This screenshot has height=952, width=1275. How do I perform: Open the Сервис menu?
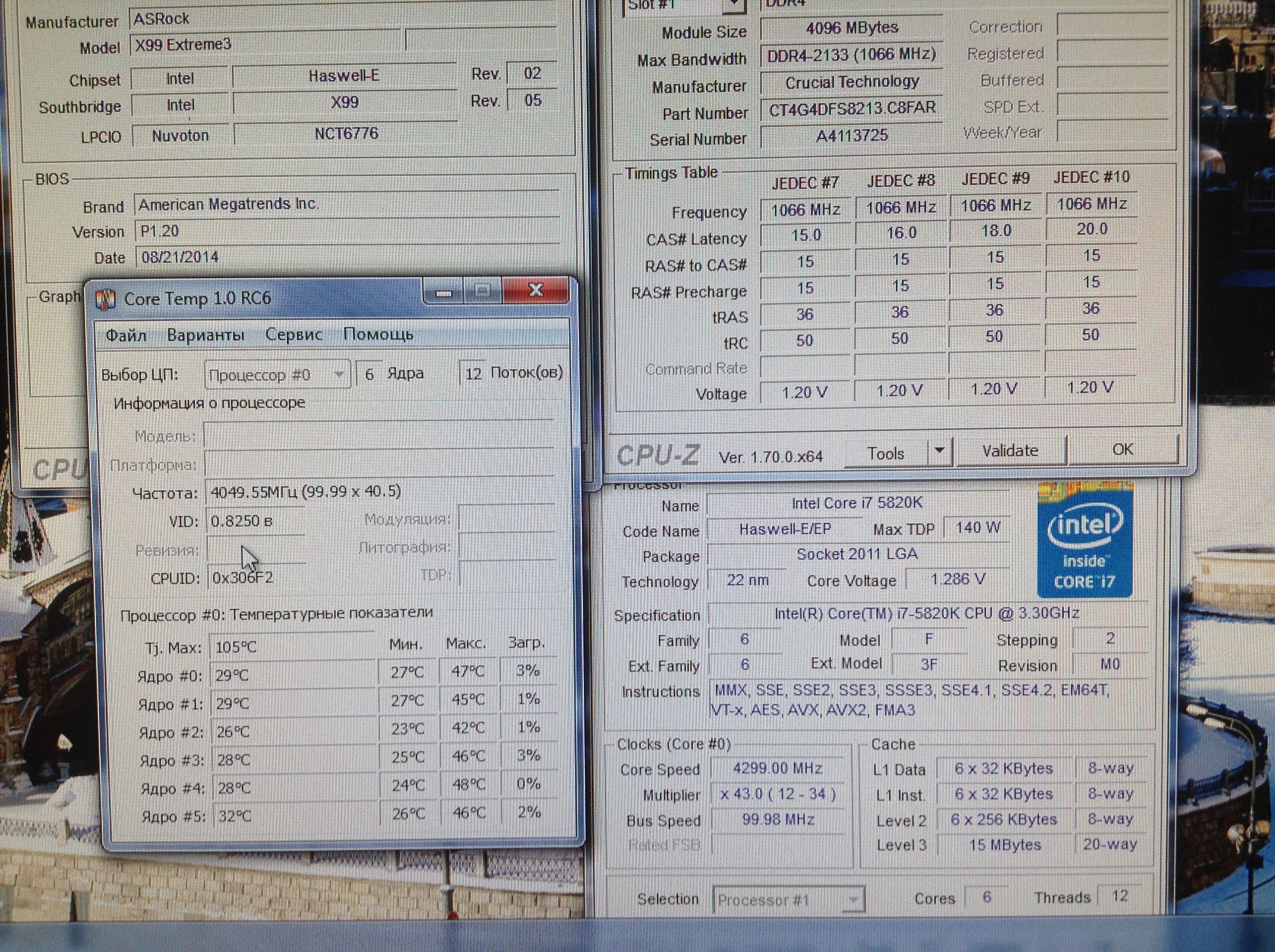click(x=293, y=335)
